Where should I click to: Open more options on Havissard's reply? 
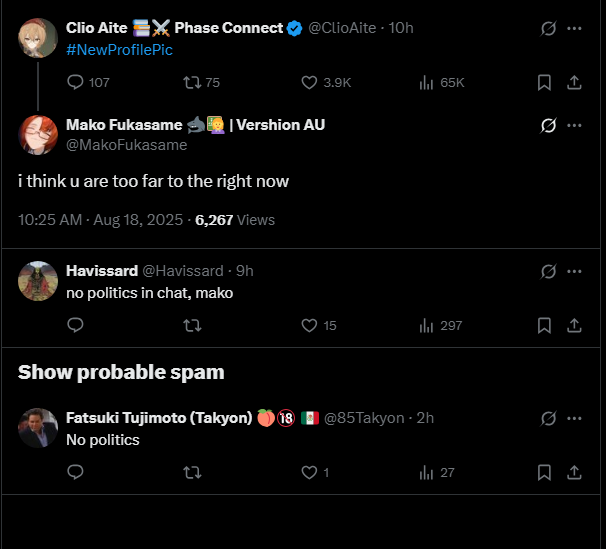point(574,271)
